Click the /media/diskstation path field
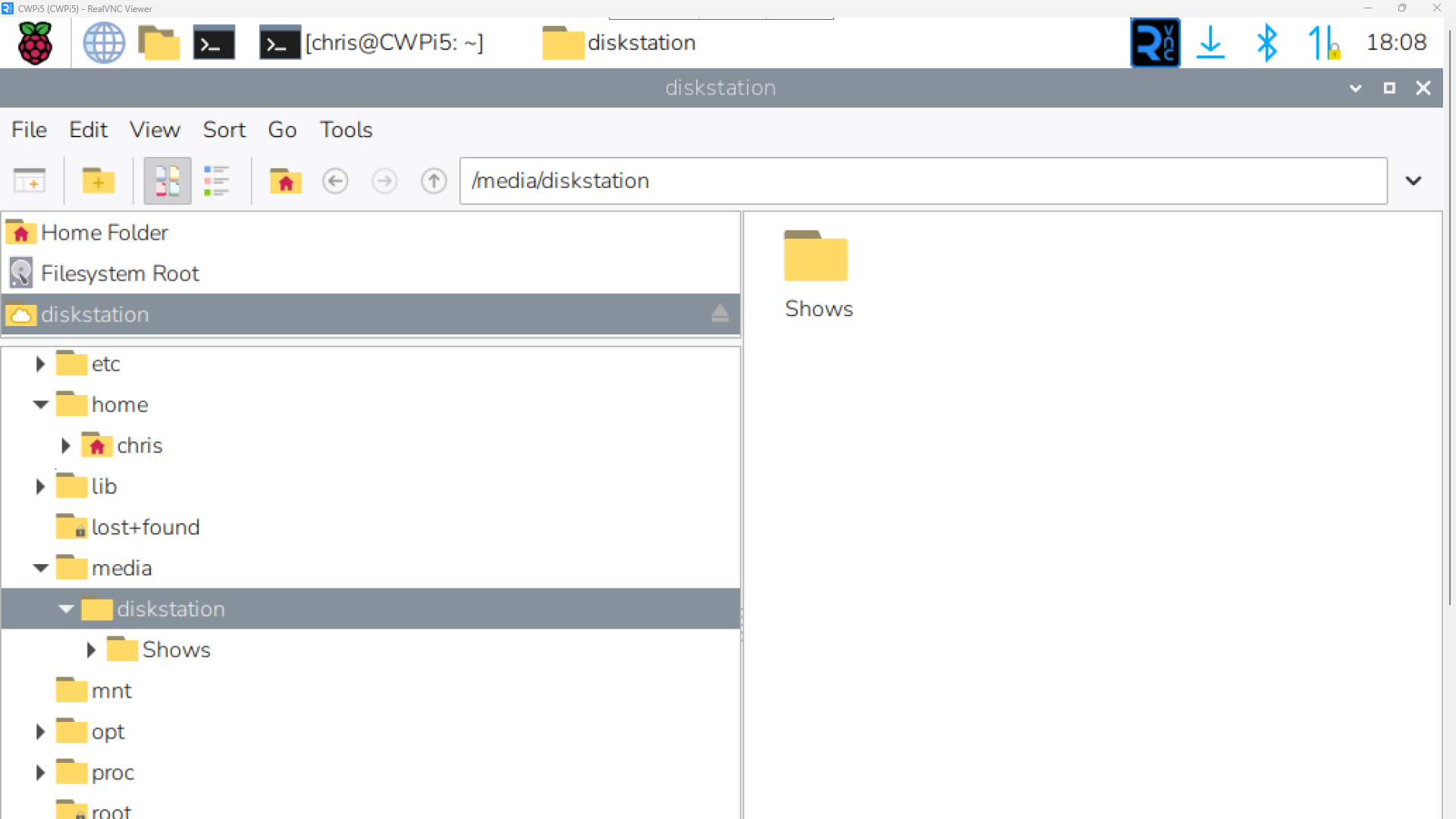 coord(922,180)
